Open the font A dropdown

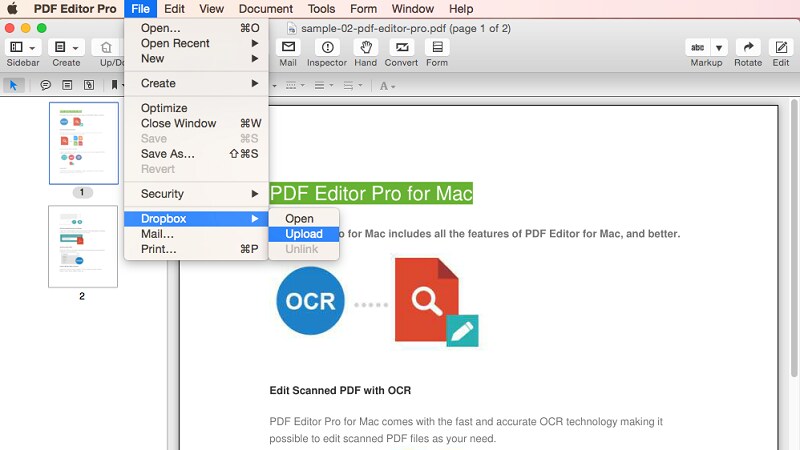[387, 86]
